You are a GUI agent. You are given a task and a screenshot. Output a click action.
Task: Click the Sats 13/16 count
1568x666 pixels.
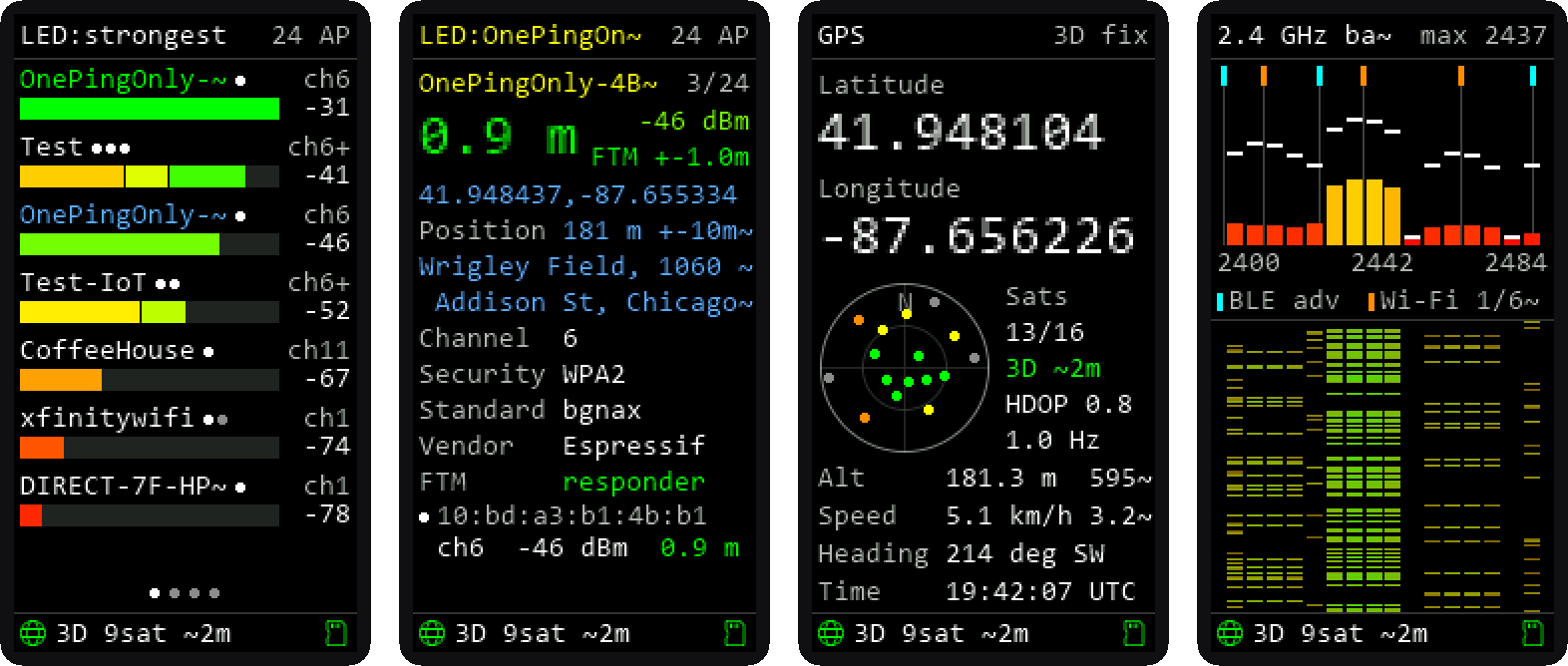1045,332
